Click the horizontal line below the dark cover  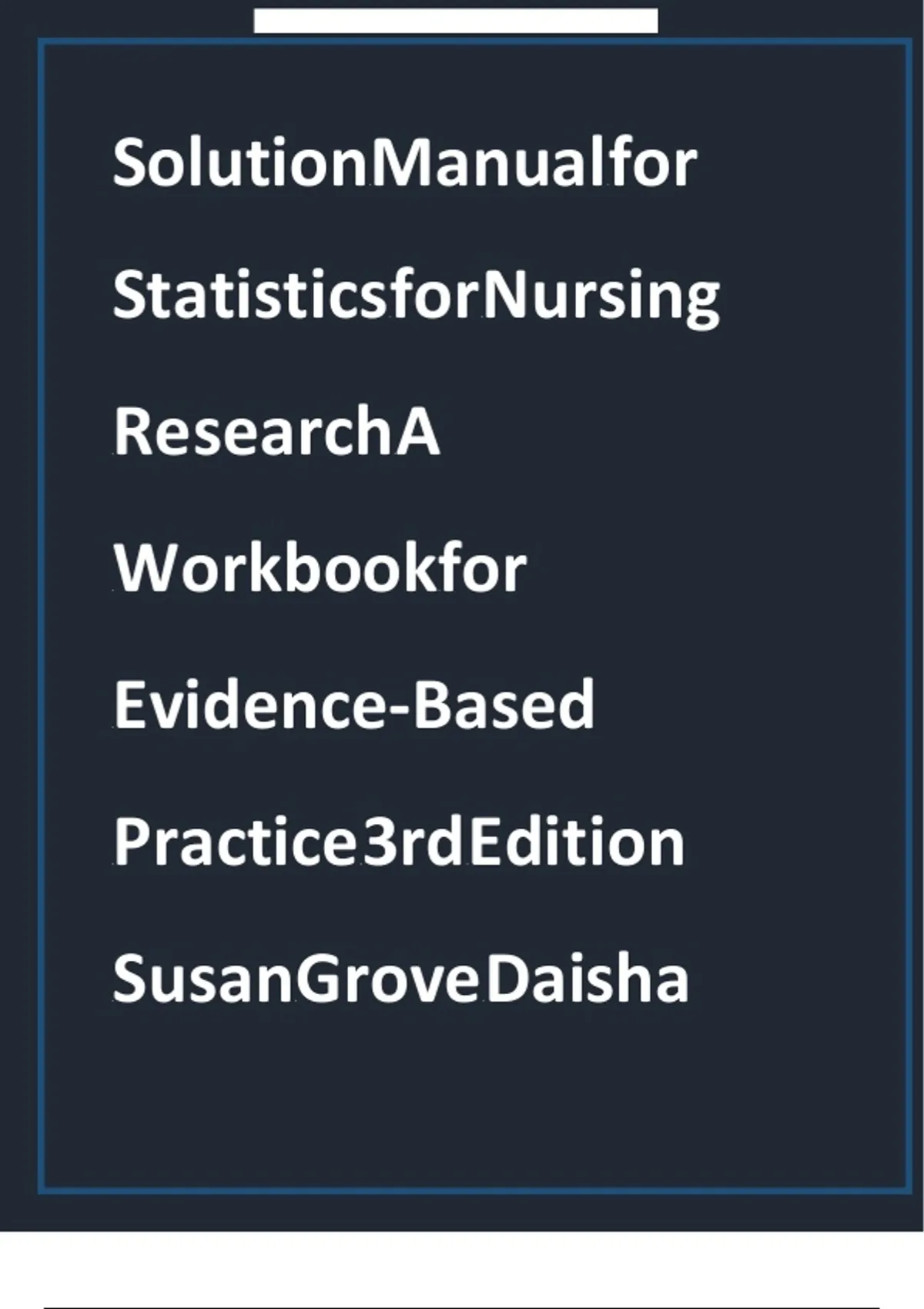462,1307
